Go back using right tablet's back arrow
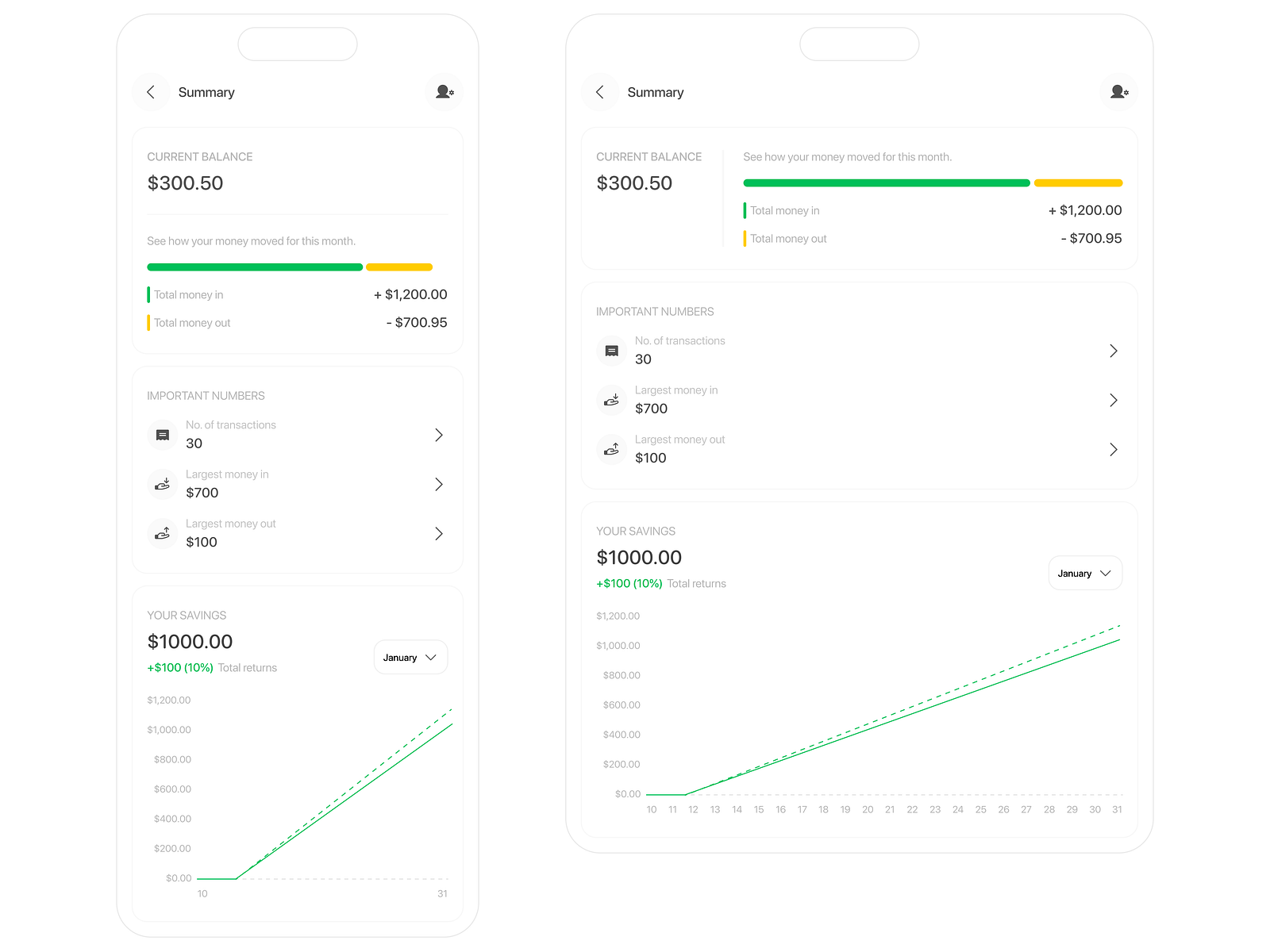Viewport: 1270px width, 952px height. (600, 92)
